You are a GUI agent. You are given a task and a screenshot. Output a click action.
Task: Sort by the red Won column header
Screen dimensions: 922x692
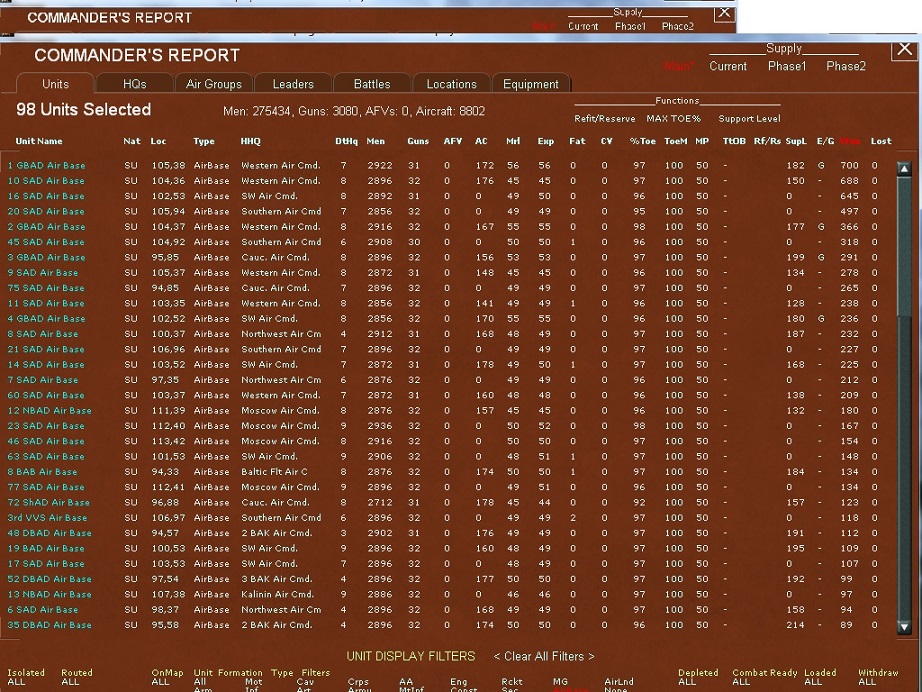pos(850,141)
